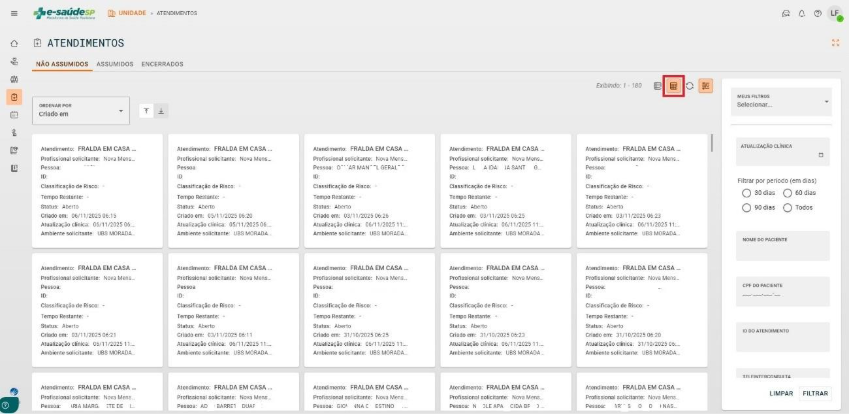Screen dimensions: 849x414
Task: Open the card created 03/11/2025 06:23
Action: pyautogui.click(x=642, y=191)
